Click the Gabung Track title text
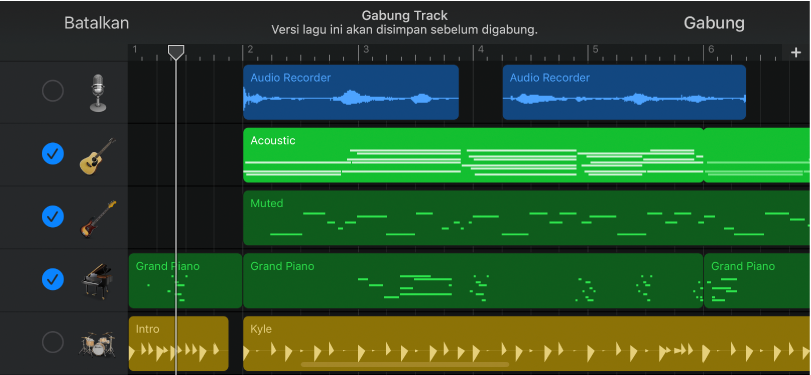811x375 pixels. point(404,16)
